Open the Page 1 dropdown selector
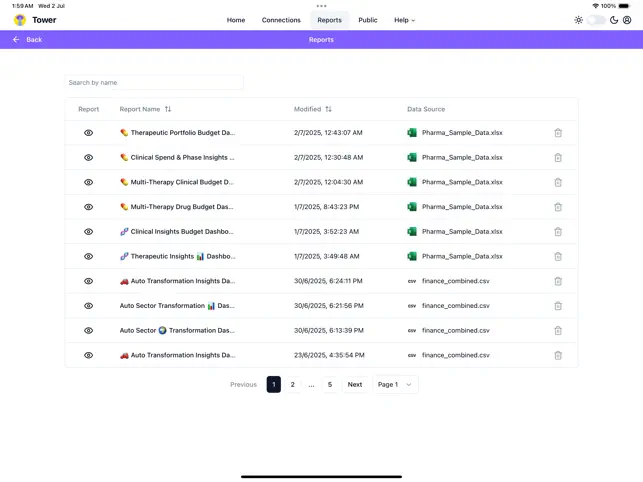Screen dimensions: 643x482 coord(395,384)
